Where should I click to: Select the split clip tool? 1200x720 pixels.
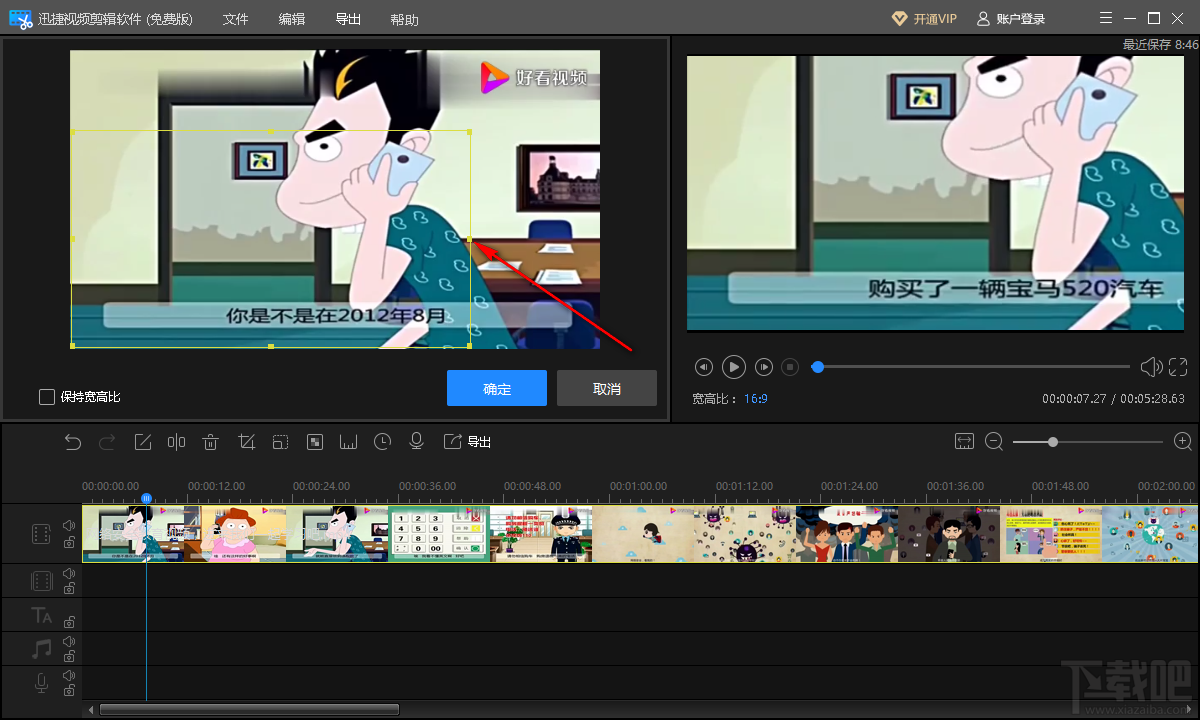tap(176, 442)
